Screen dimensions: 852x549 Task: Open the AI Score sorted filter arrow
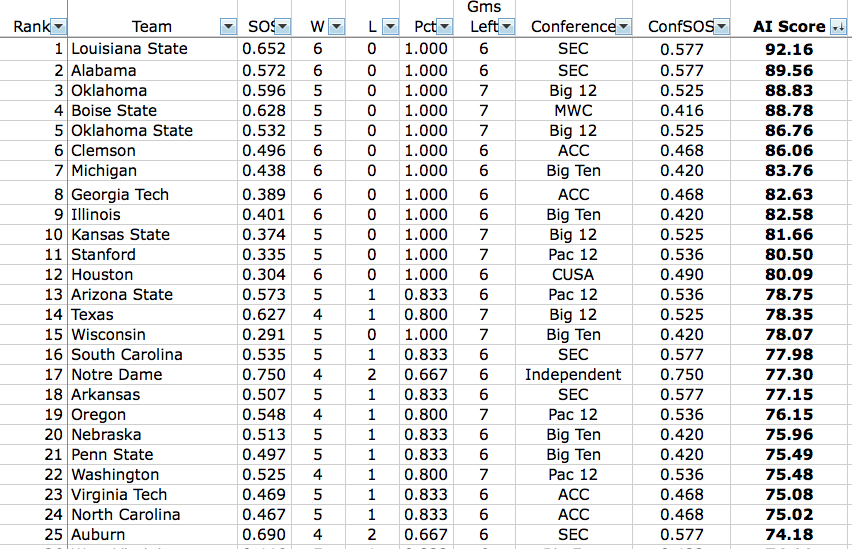(838, 26)
